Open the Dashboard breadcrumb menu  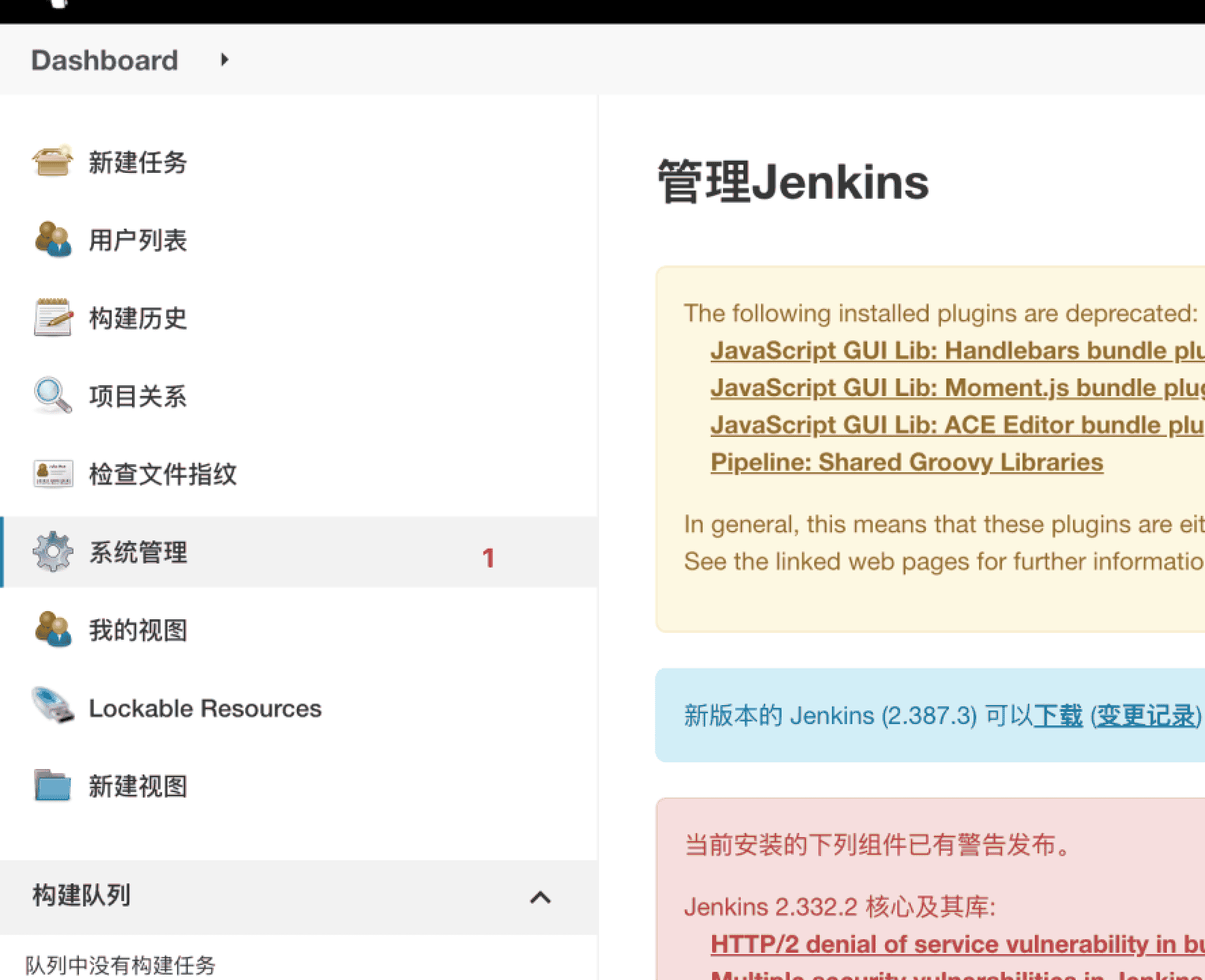[104, 60]
